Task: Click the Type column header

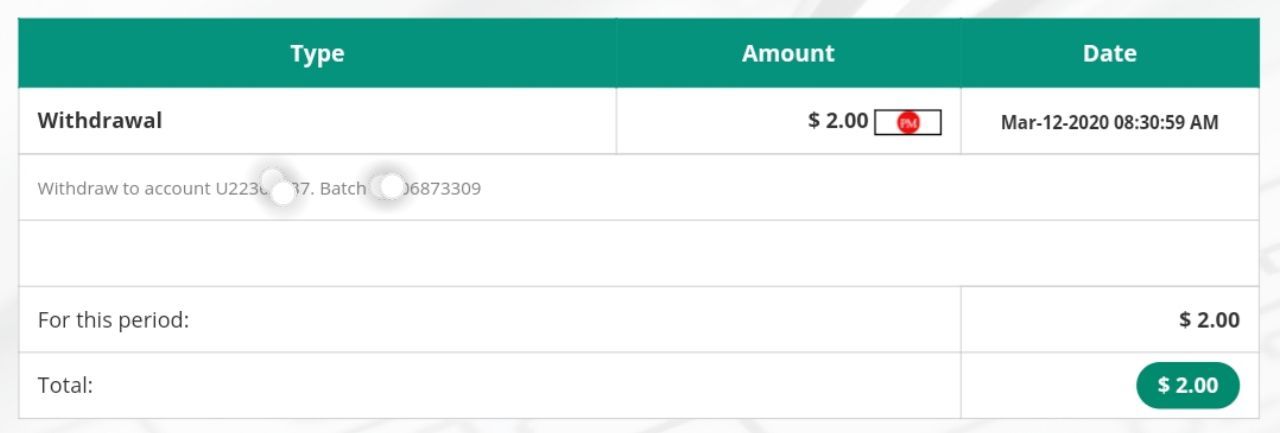Action: click(317, 54)
